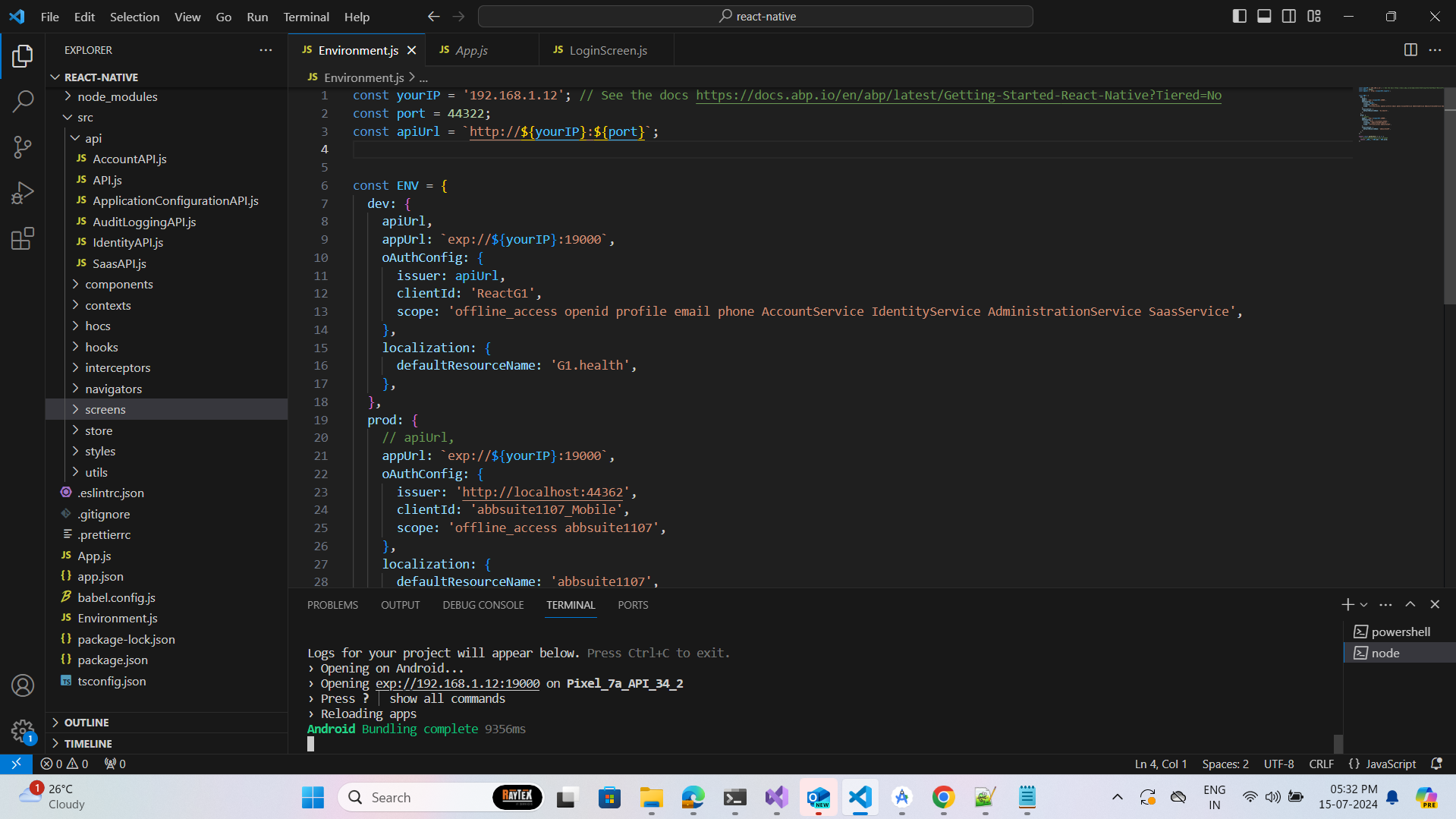Expand the screens folder
1456x819 pixels.
(105, 409)
